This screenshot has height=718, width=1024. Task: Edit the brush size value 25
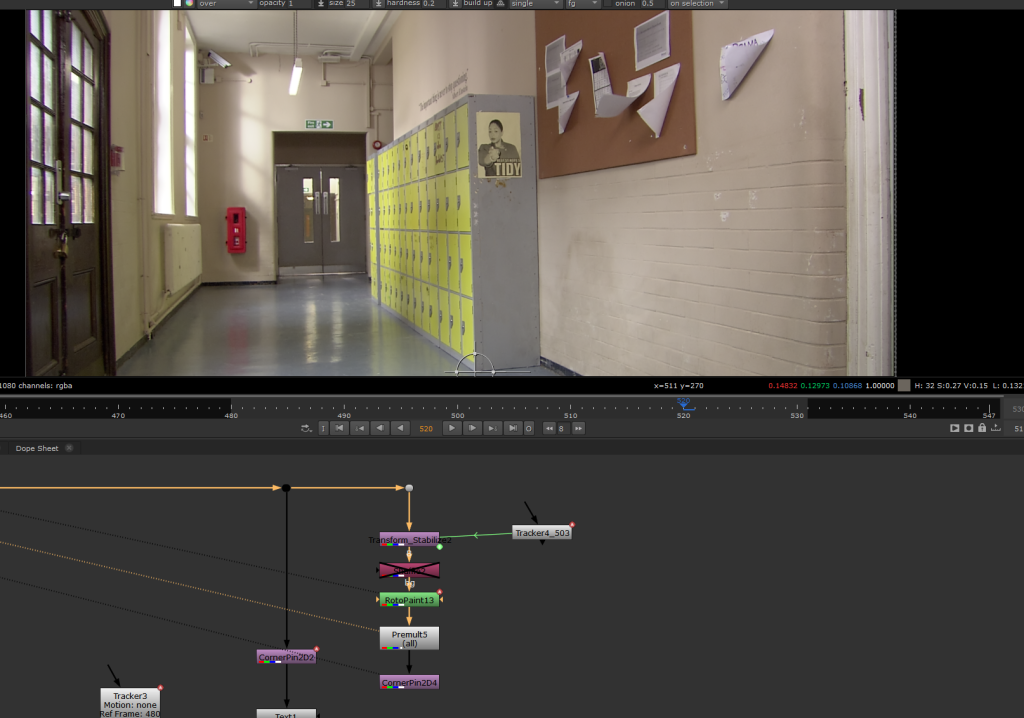pyautogui.click(x=358, y=3)
